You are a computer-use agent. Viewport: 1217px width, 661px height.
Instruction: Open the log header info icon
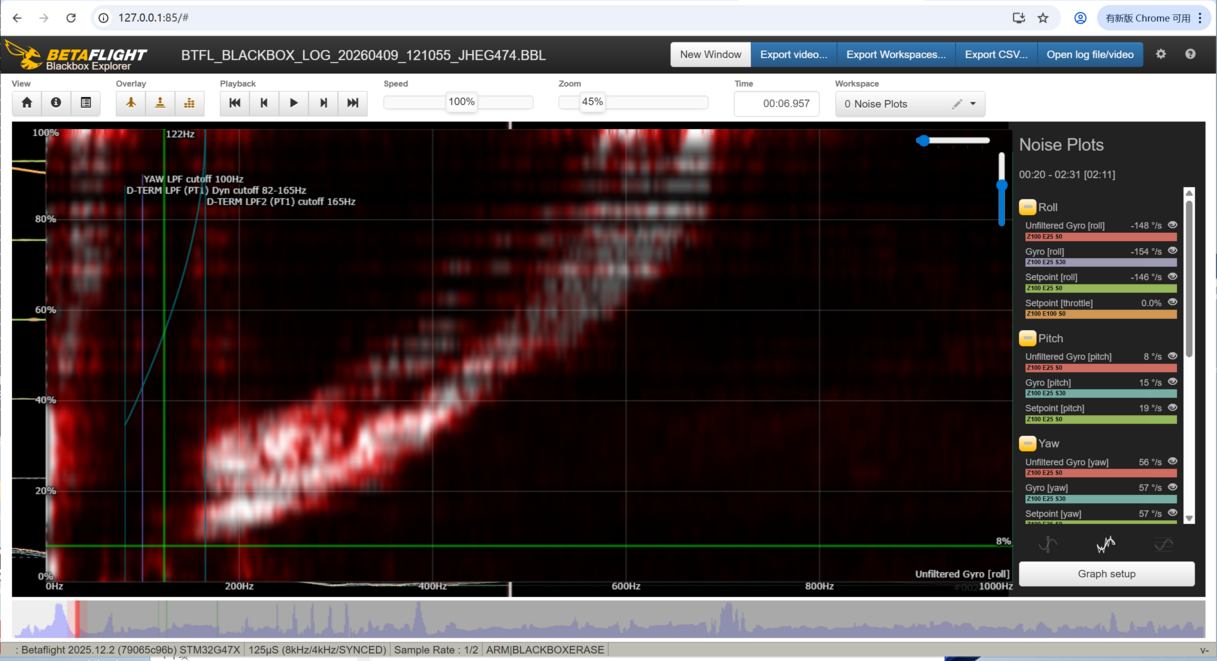(56, 103)
